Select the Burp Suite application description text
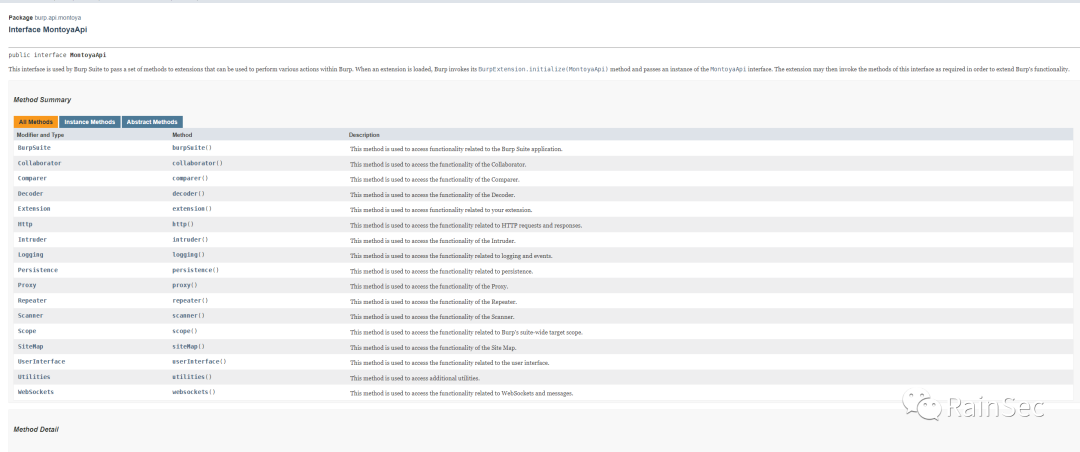Viewport: 1080px width, 452px height. point(457,149)
